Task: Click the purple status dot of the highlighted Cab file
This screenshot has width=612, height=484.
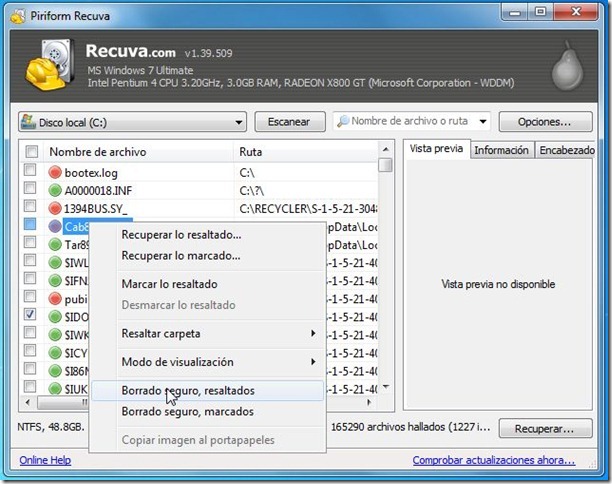Action: [55, 226]
